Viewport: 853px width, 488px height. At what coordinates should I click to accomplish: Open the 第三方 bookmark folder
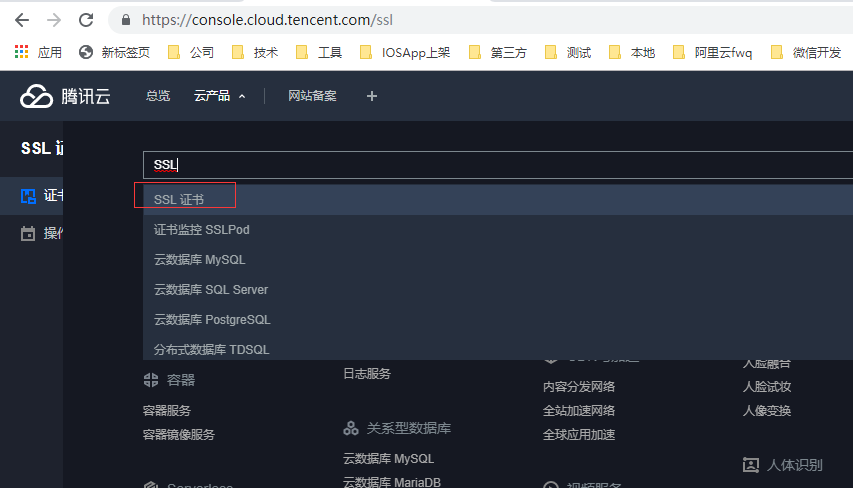497,52
